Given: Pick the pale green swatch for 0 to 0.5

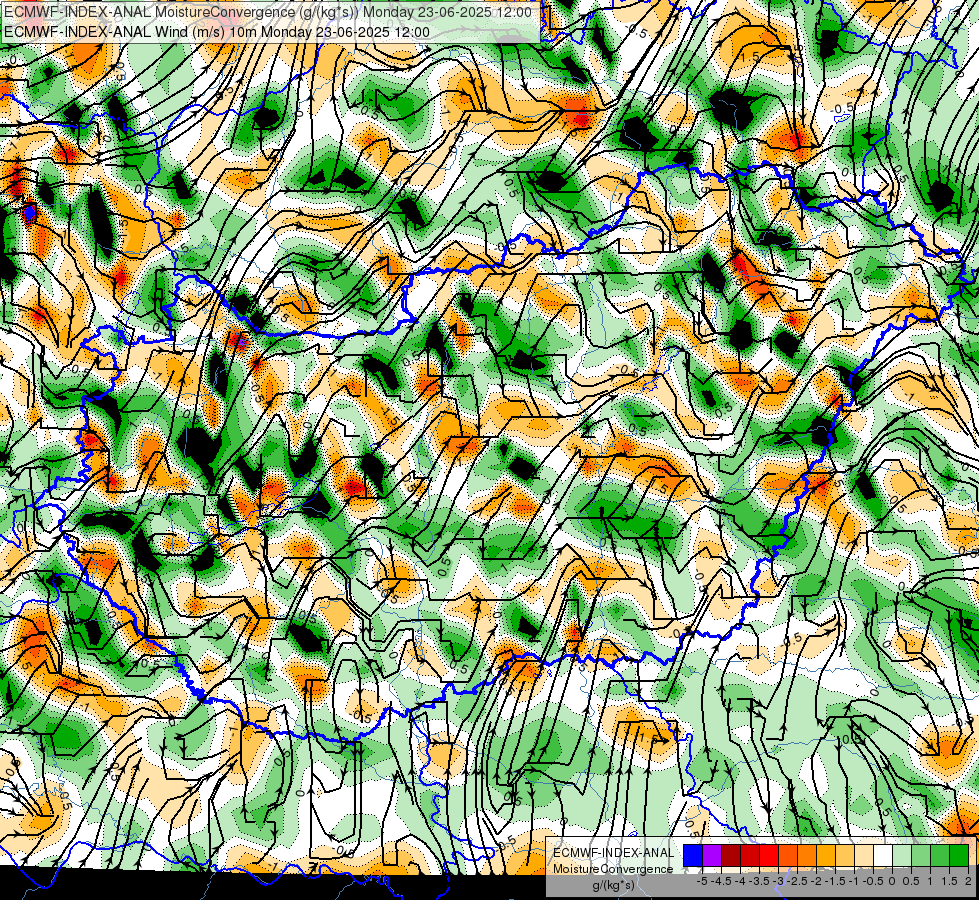Looking at the screenshot, I should point(902,855).
